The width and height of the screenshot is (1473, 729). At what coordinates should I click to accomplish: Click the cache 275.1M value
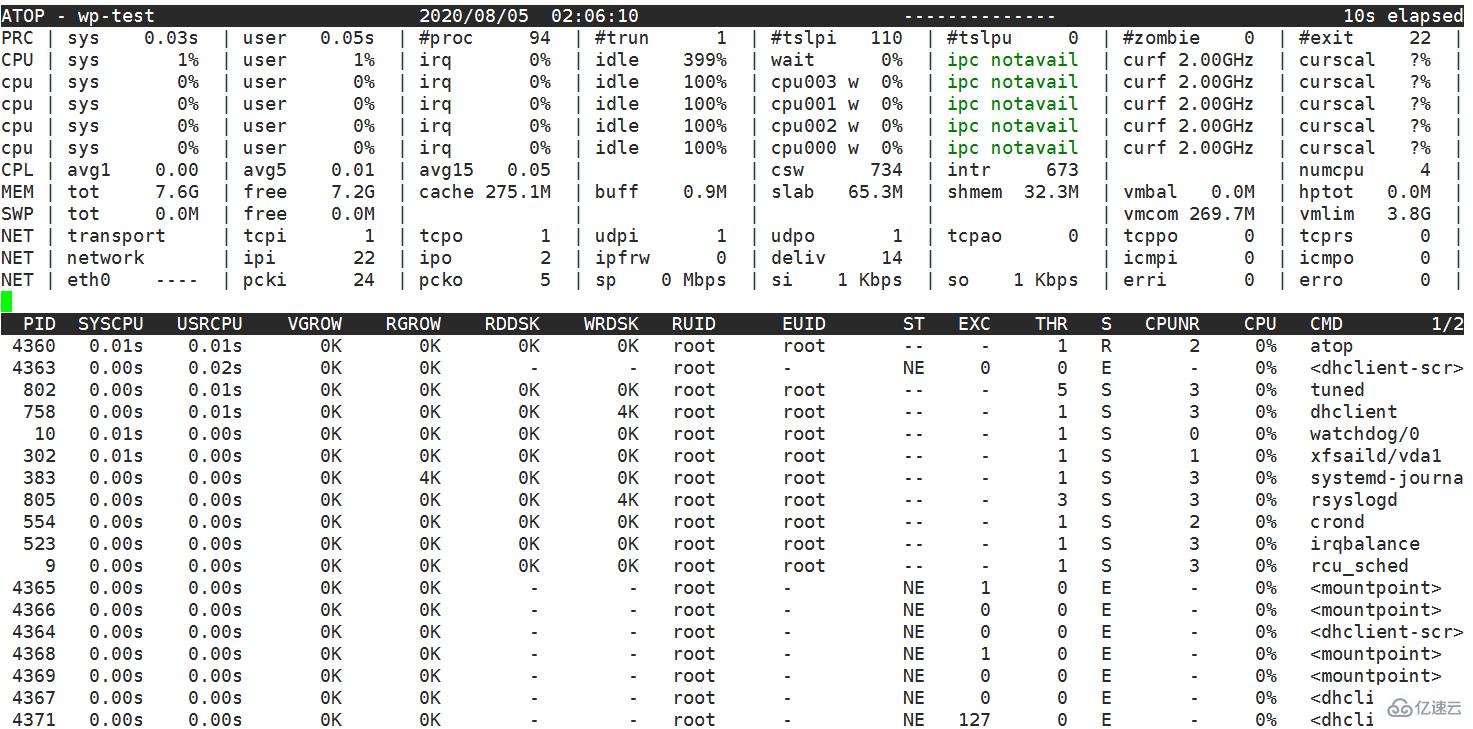(518, 192)
